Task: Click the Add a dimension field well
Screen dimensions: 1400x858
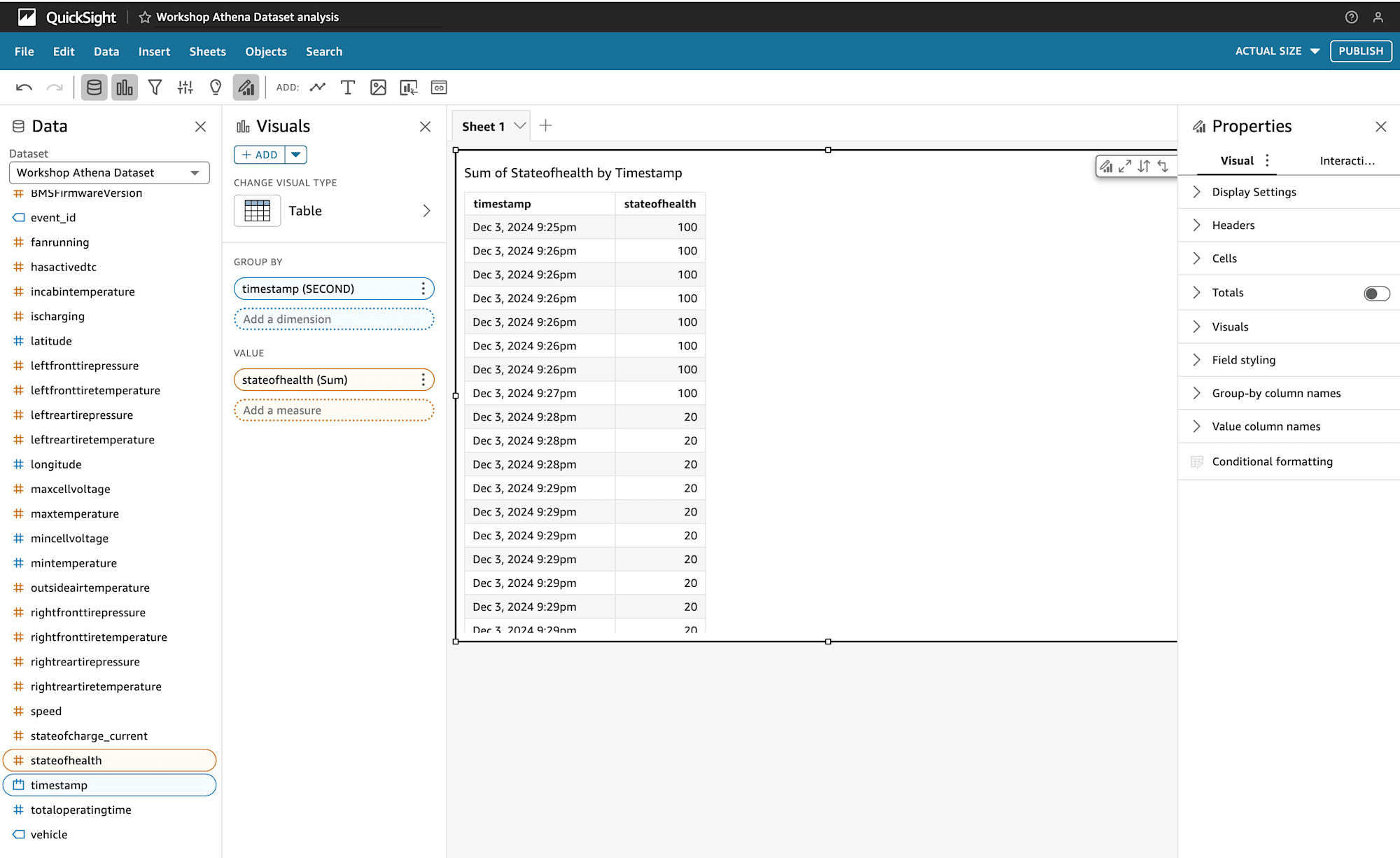Action: 334,319
